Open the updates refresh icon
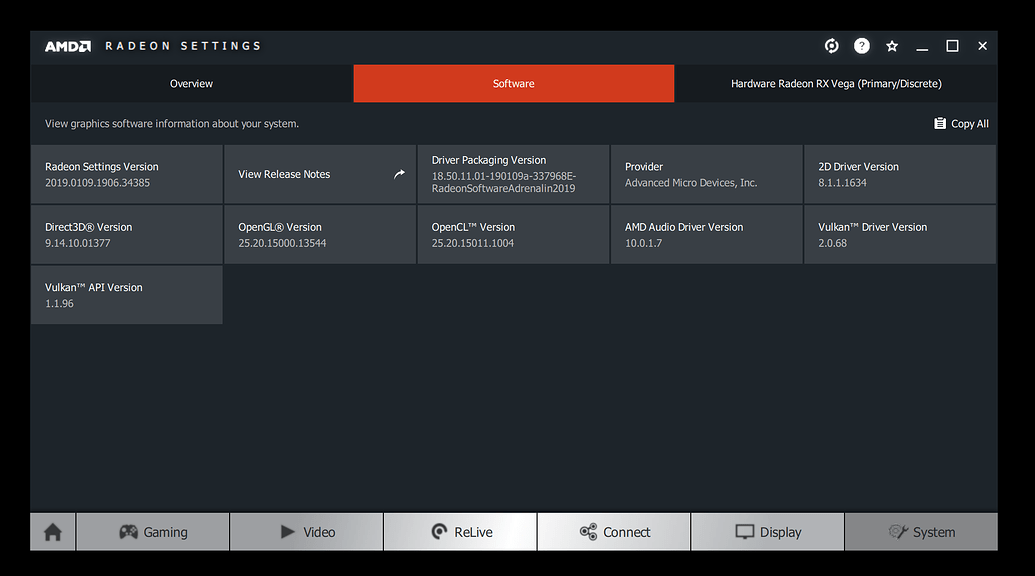Screen dimensions: 1035x576 coord(832,46)
